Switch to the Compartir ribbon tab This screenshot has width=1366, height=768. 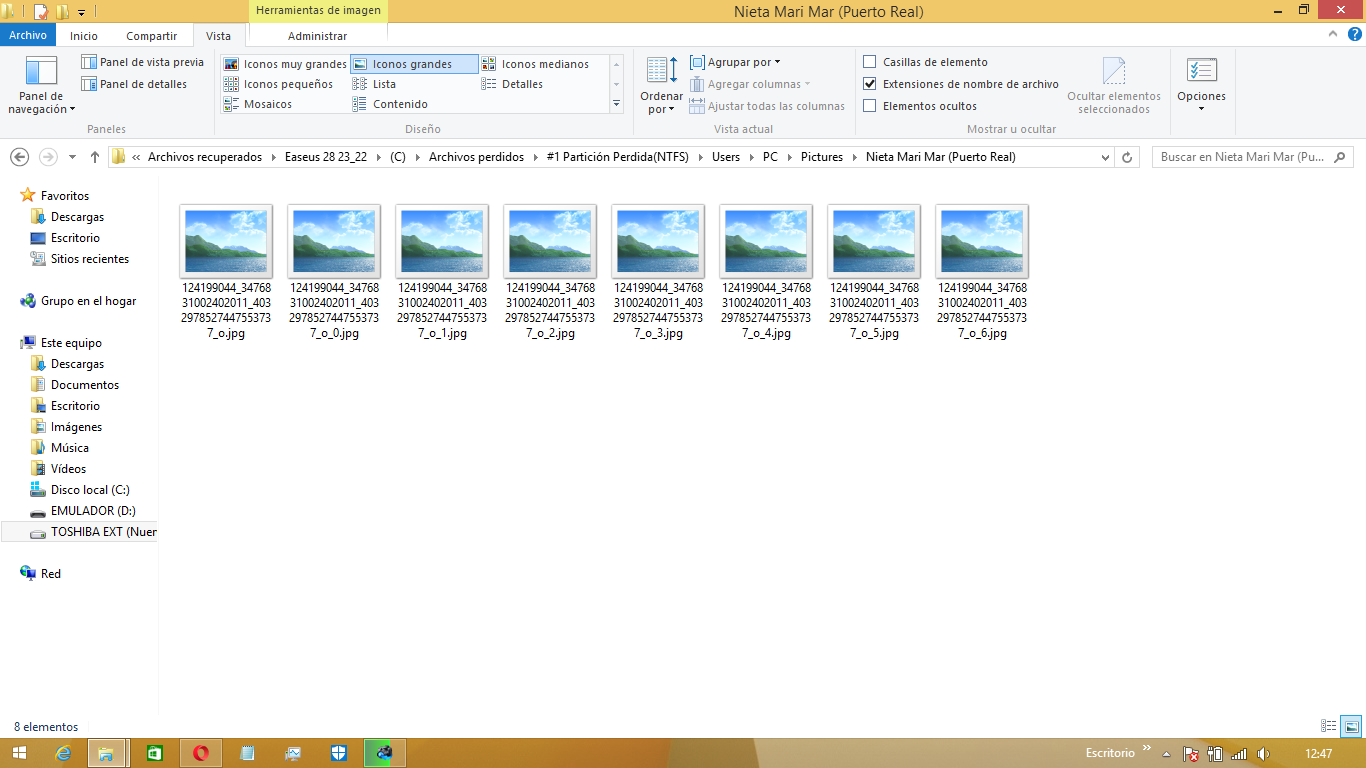(152, 36)
